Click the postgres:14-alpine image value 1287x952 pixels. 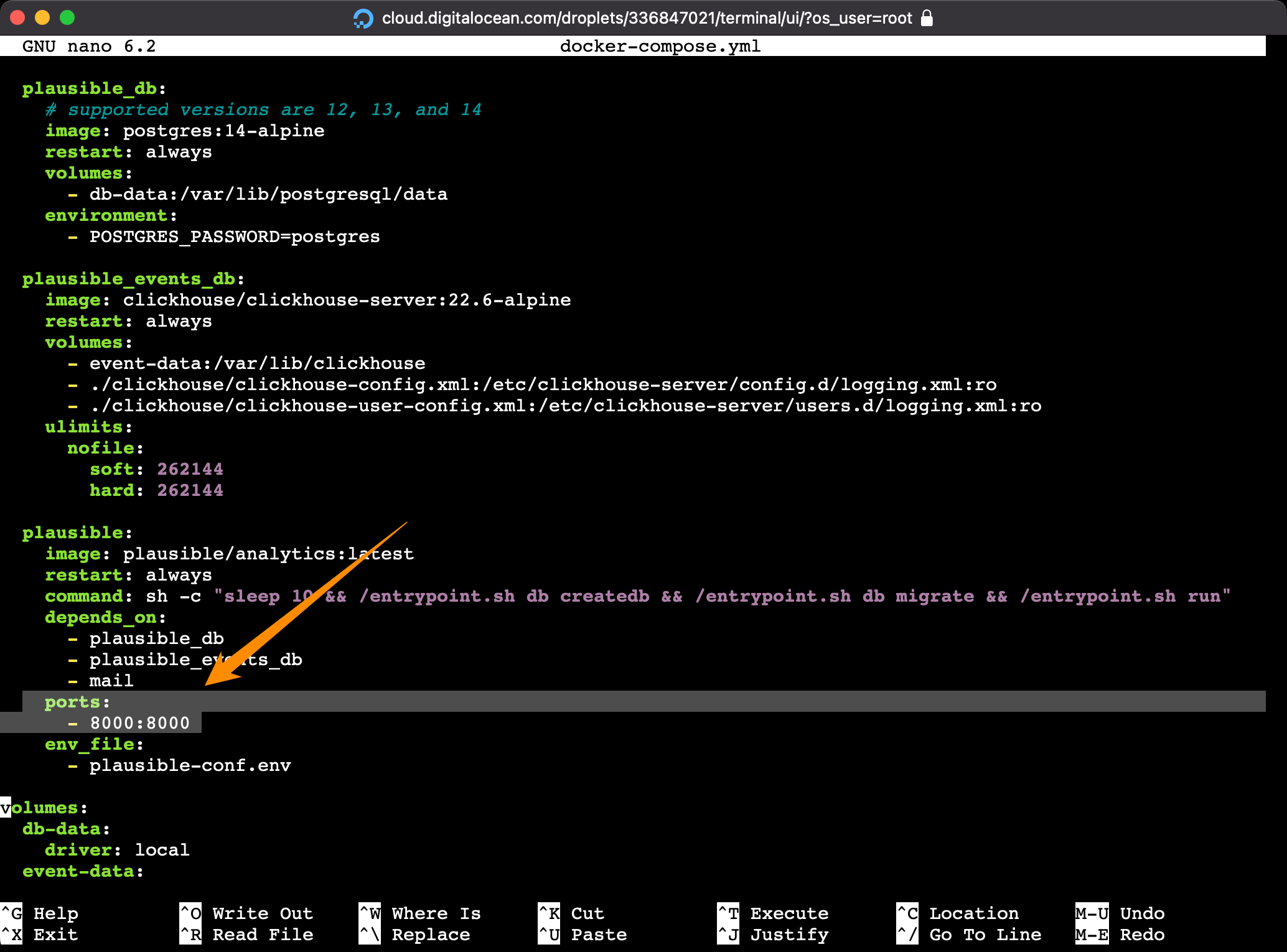click(x=223, y=131)
